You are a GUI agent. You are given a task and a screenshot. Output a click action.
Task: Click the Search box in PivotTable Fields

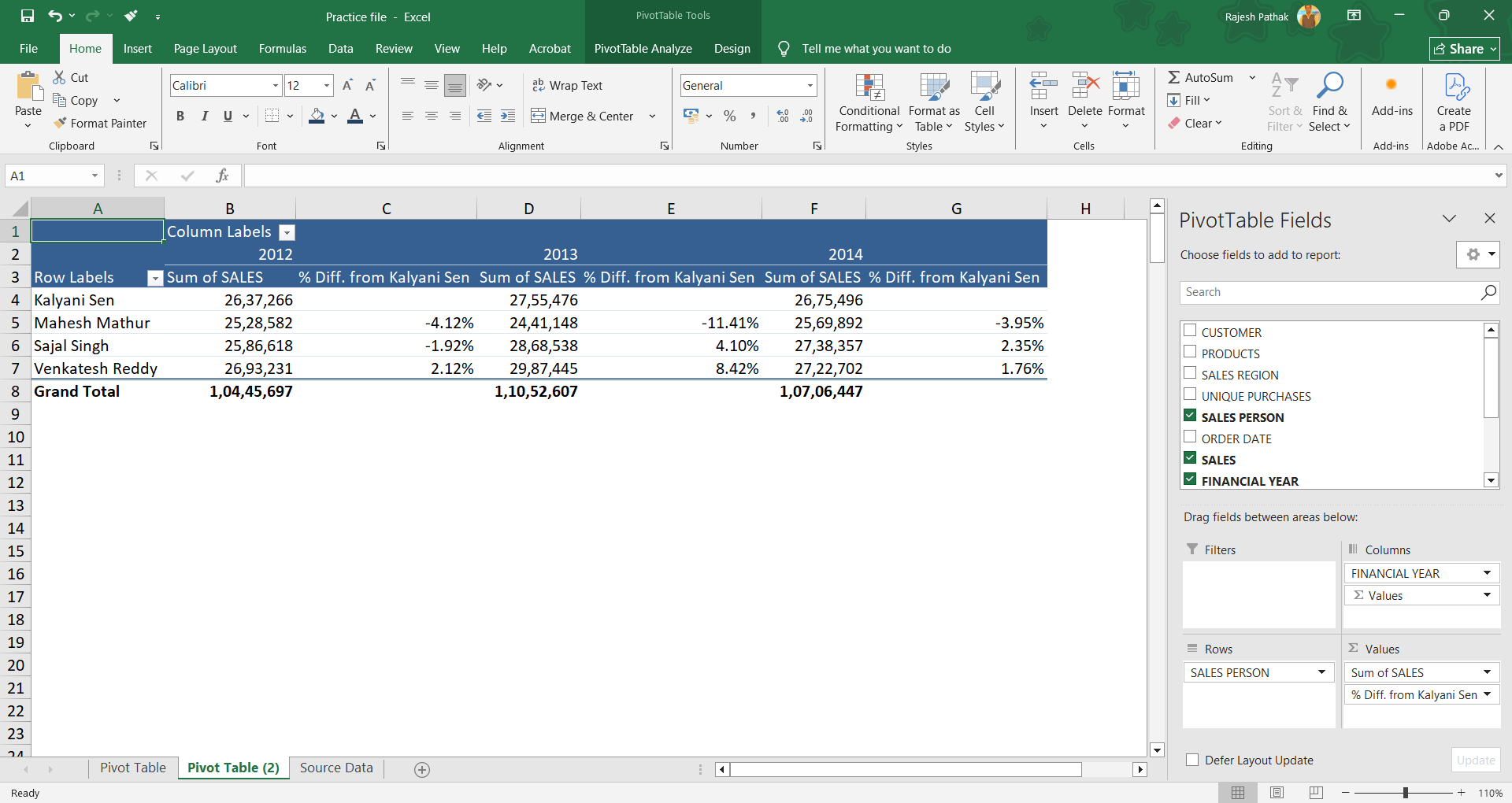(x=1331, y=292)
